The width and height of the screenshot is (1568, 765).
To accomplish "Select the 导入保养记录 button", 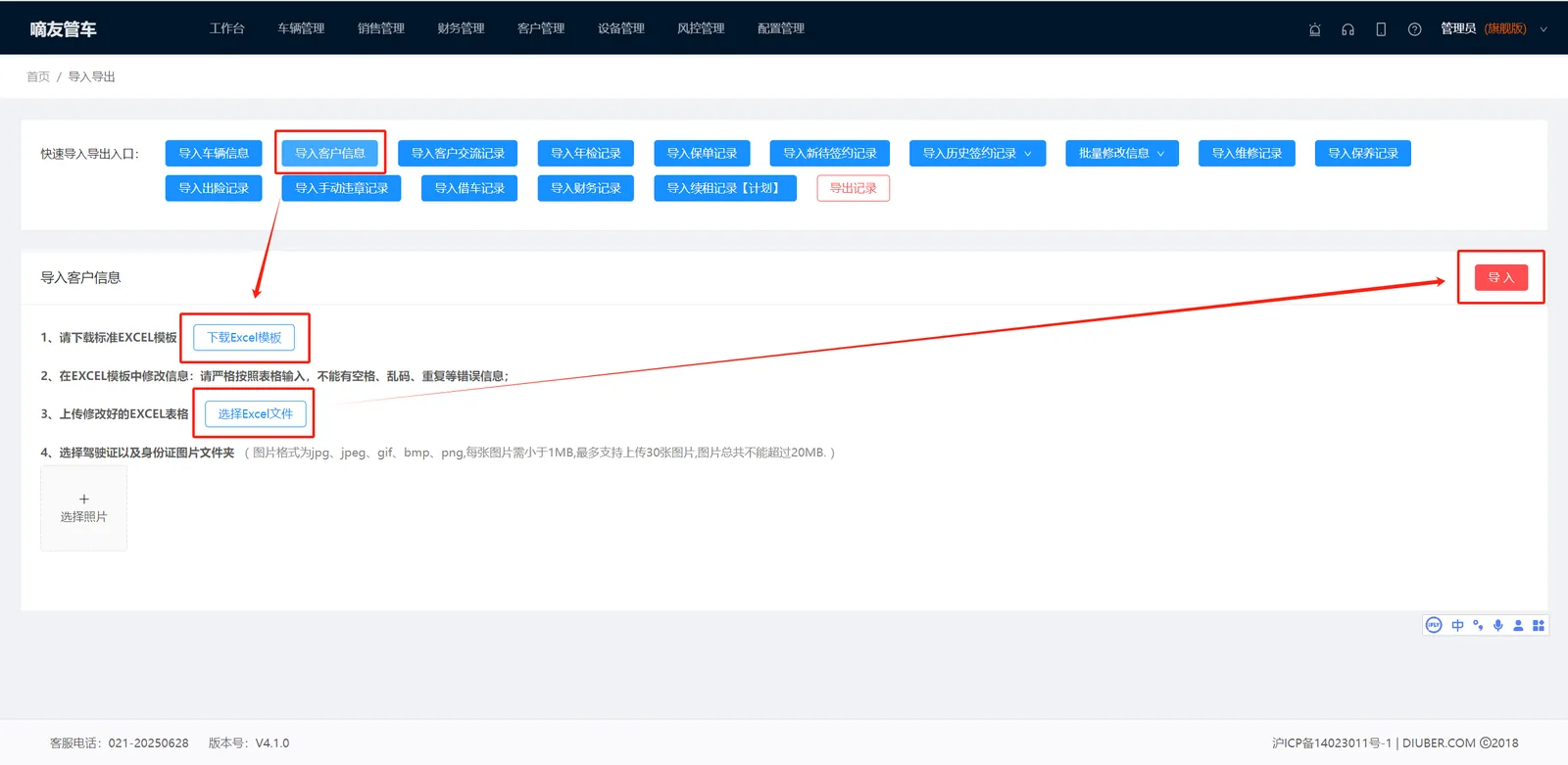I will (1363, 154).
